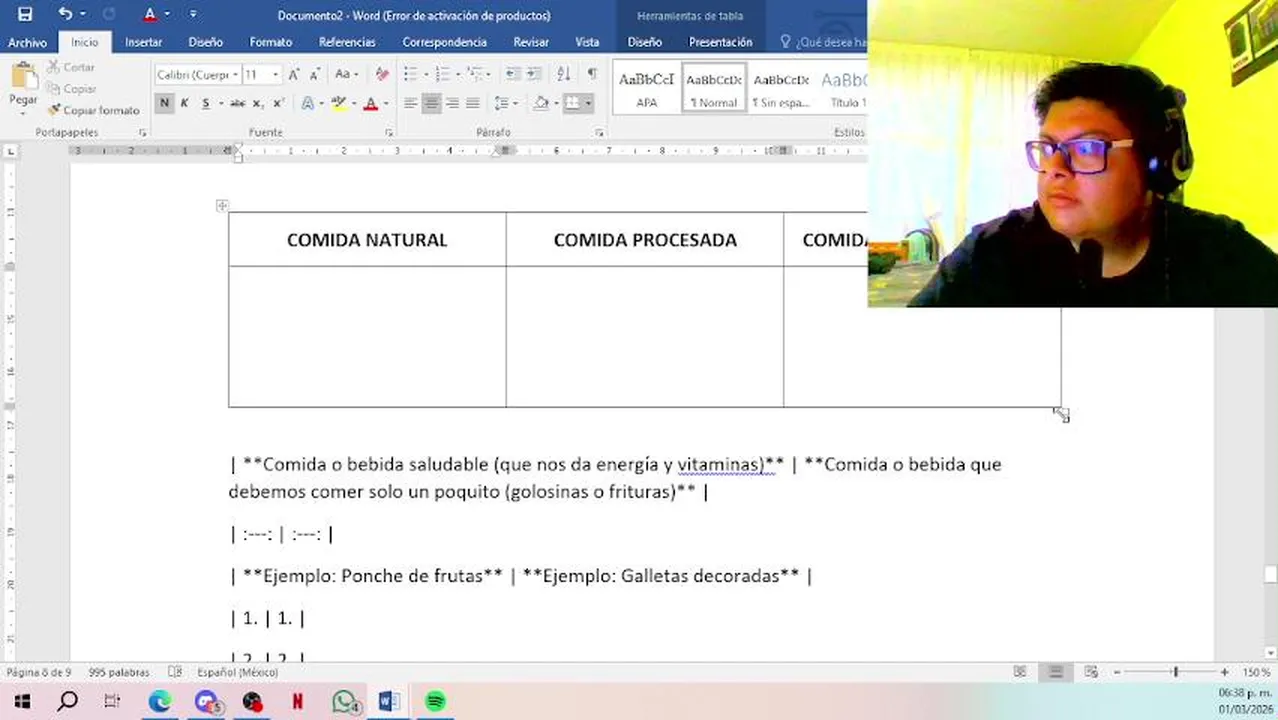Toggle strikethrough abc formatting

(x=237, y=103)
